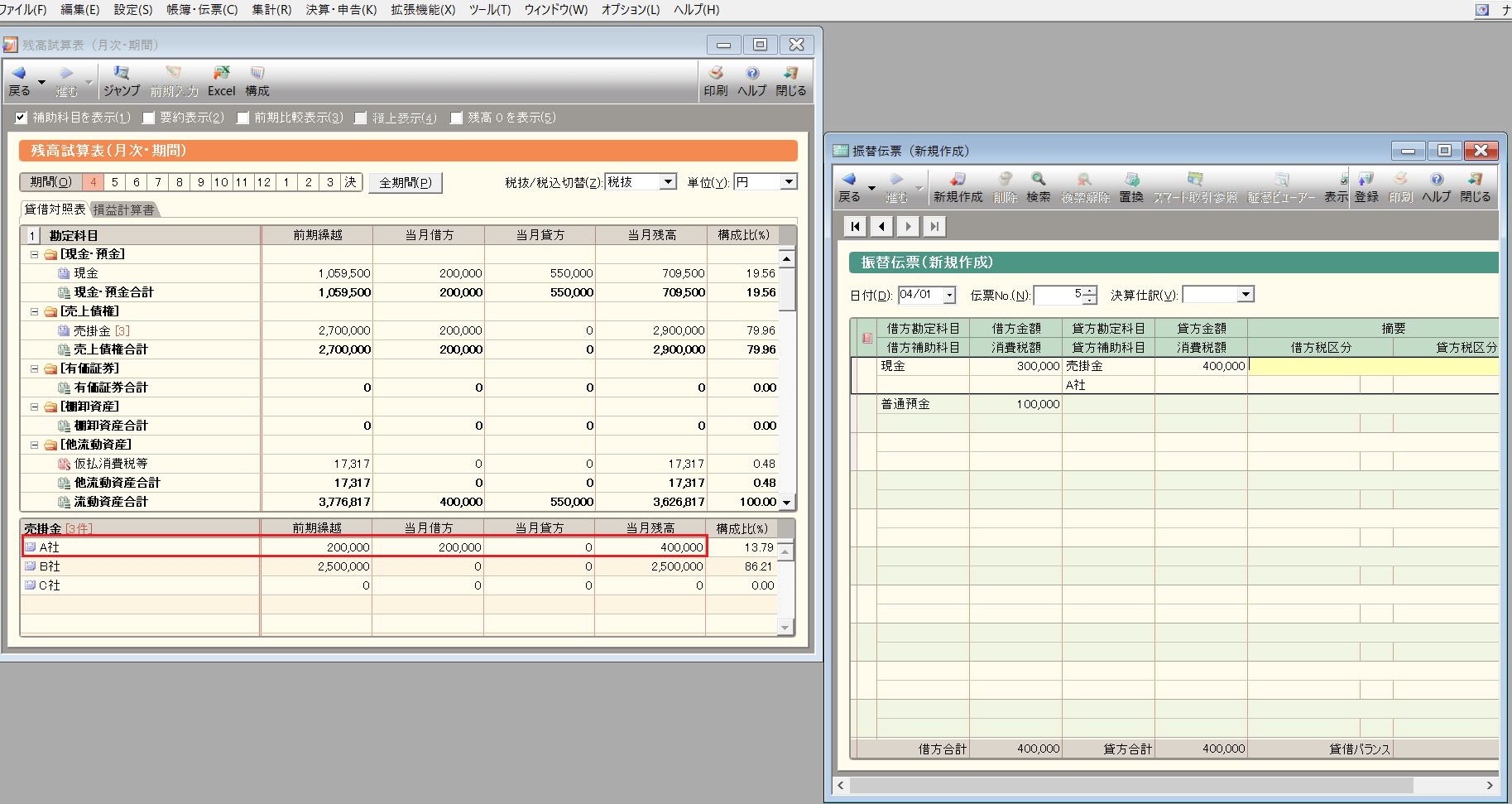Image resolution: width=1512 pixels, height=804 pixels.
Task: Increment 伝票No. stepper up arrow
Action: pos(1090,290)
